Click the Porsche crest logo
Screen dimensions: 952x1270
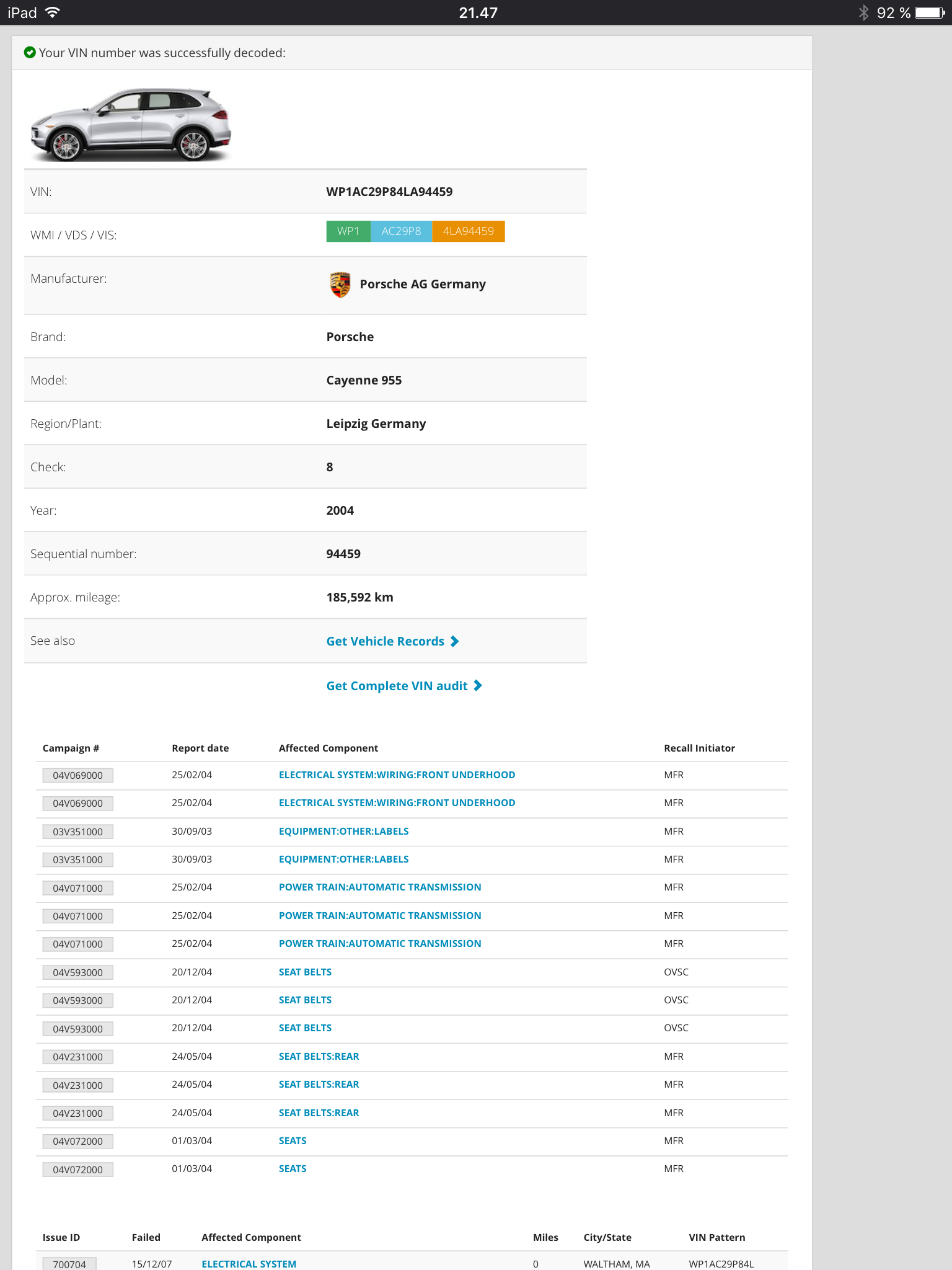point(340,285)
